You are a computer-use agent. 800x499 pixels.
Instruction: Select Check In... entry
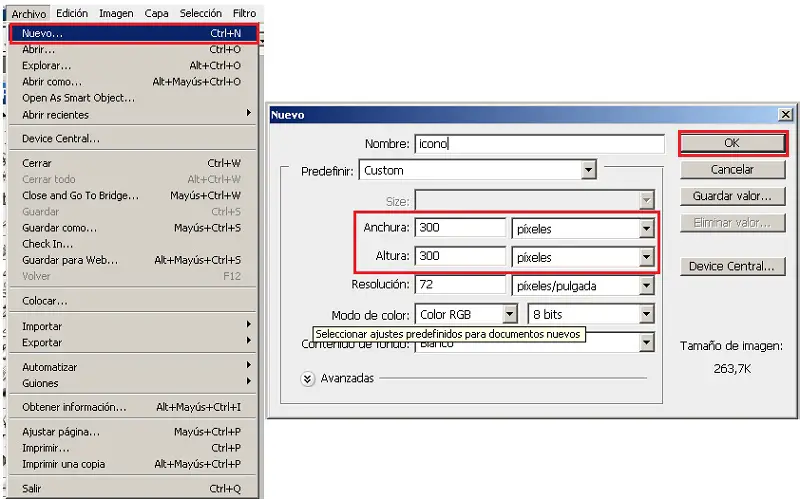click(x=133, y=244)
